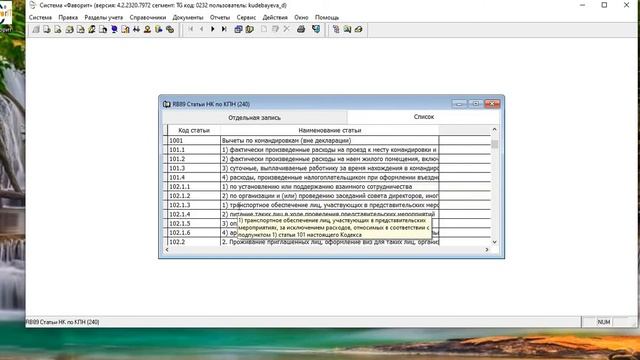Click the tree structure toolbar icon

click(336, 29)
